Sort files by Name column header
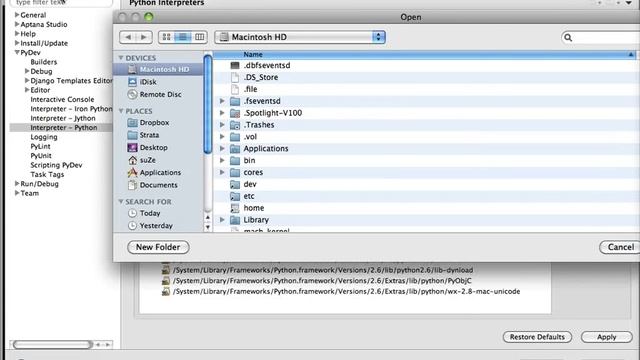The width and height of the screenshot is (640, 360). click(425, 55)
